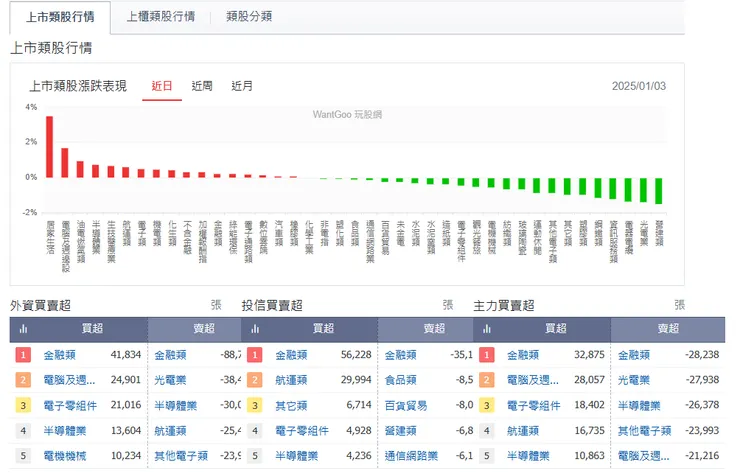
Task: Open 通信網路業 in 投信 賣超 column
Action: tap(411, 456)
